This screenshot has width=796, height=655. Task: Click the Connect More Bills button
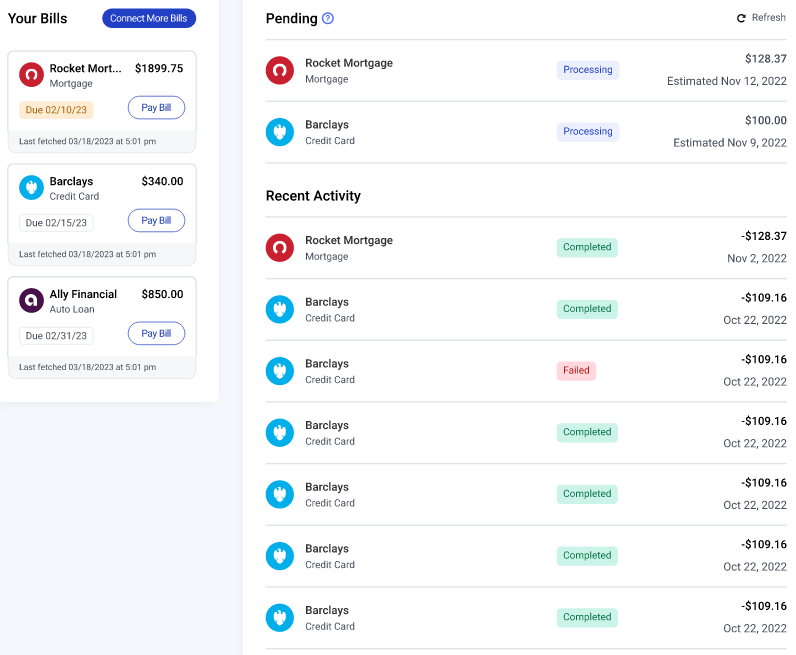pyautogui.click(x=149, y=18)
